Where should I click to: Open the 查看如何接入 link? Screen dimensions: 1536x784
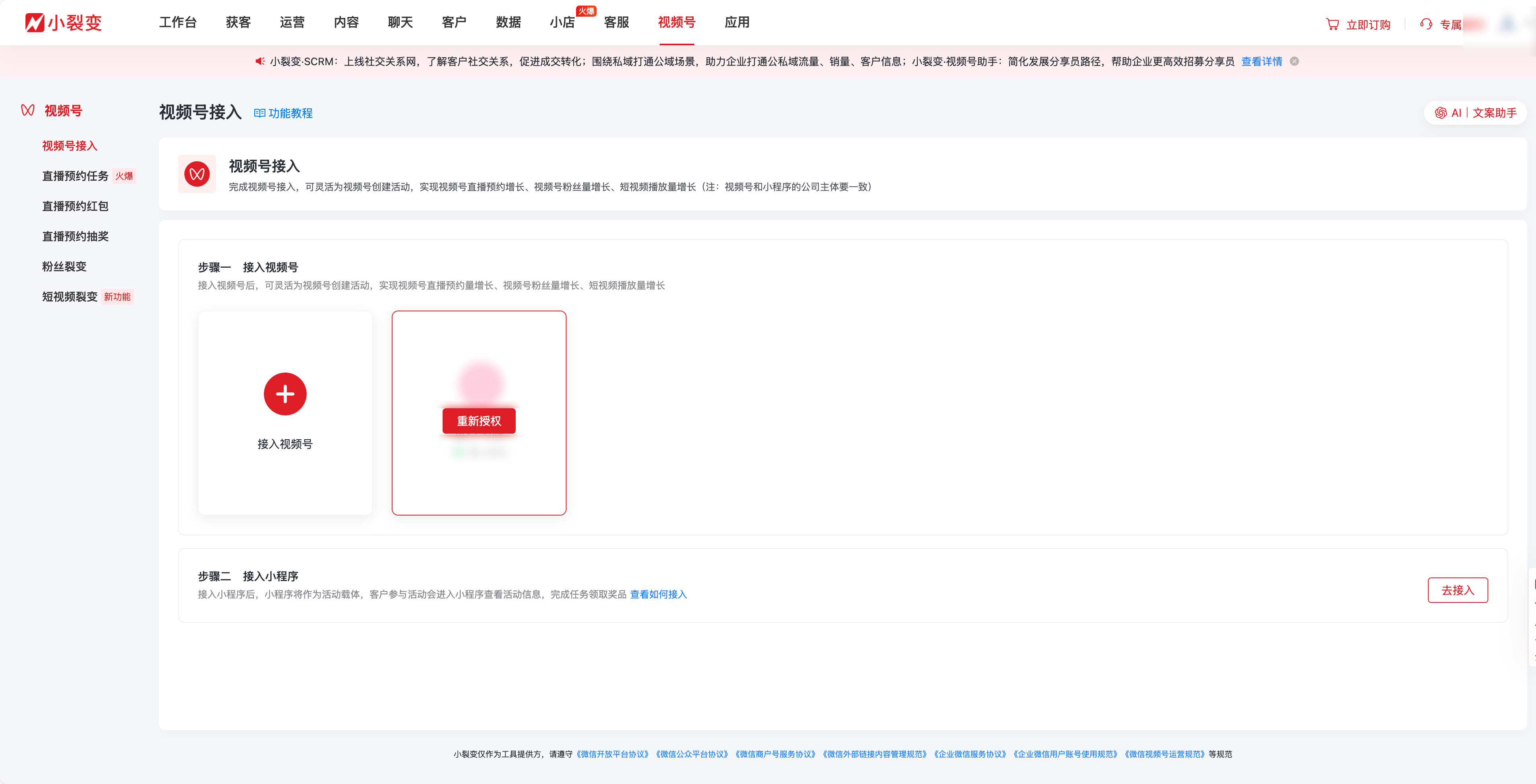[658, 595]
